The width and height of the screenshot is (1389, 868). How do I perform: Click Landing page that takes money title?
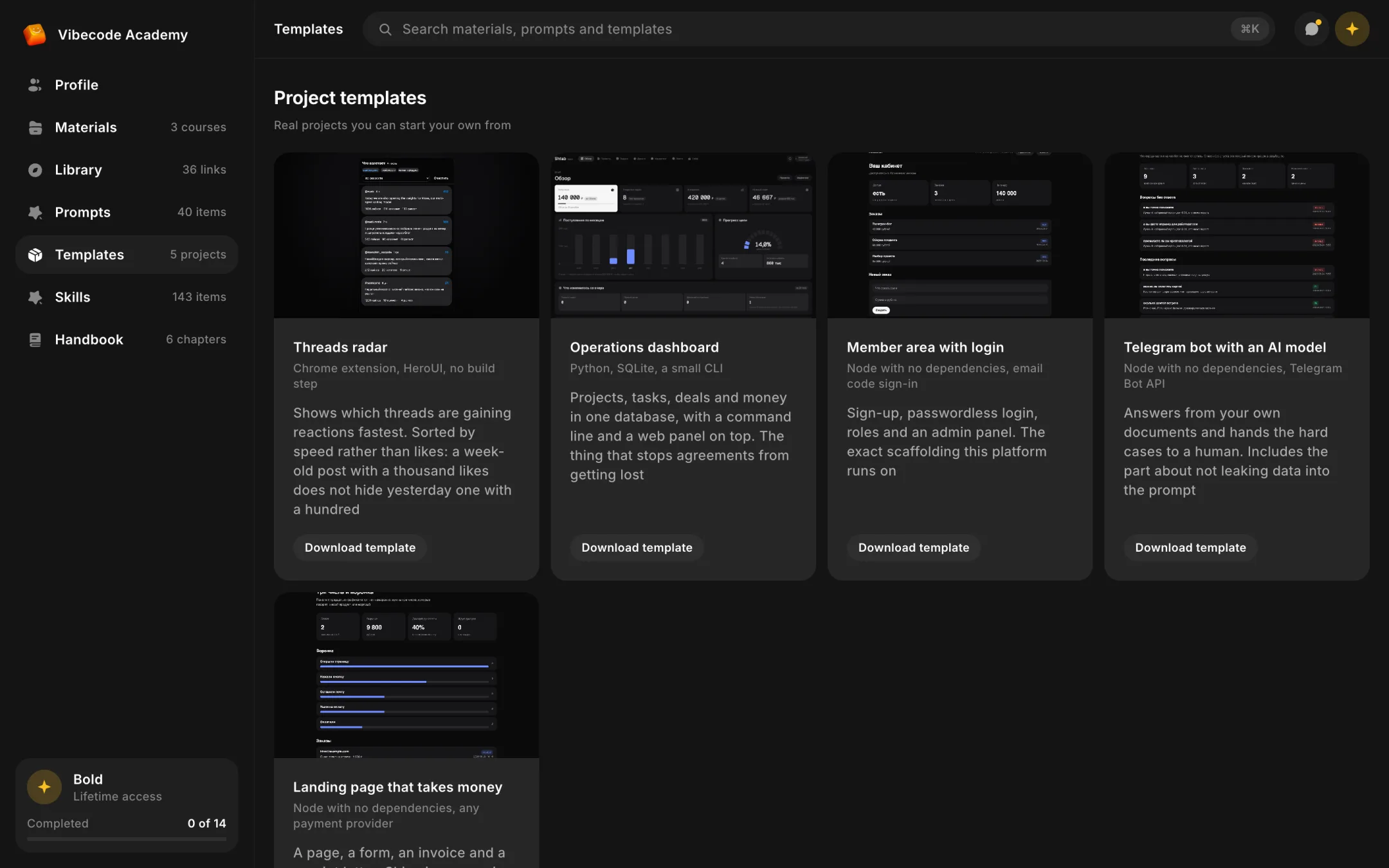tap(397, 787)
